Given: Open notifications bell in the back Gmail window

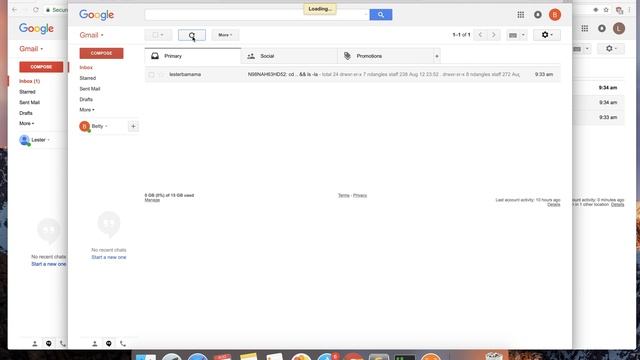Looking at the screenshot, I should coord(602,28).
